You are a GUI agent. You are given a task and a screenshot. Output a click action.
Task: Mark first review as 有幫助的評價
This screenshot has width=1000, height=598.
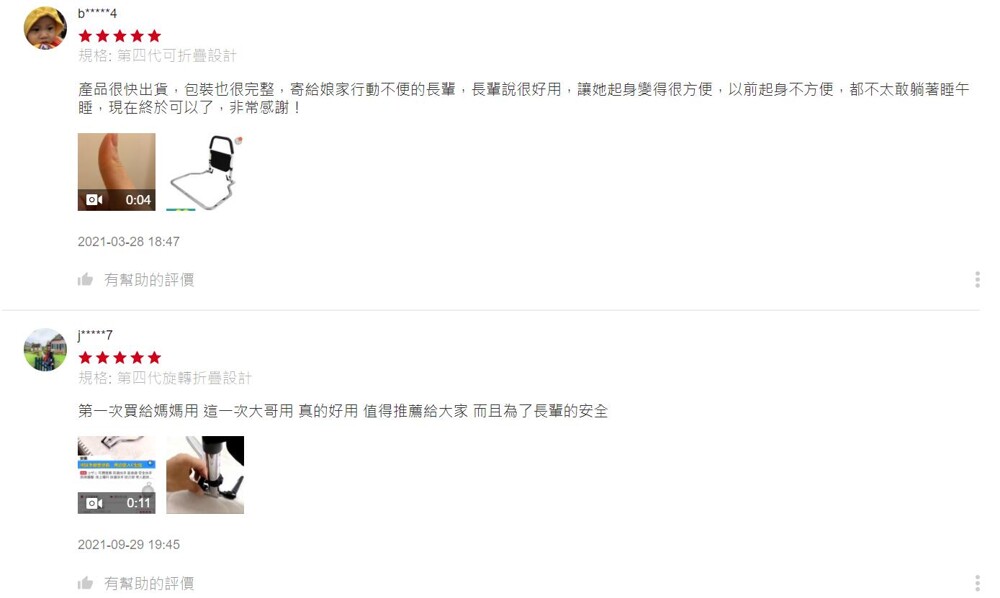pyautogui.click(x=149, y=279)
